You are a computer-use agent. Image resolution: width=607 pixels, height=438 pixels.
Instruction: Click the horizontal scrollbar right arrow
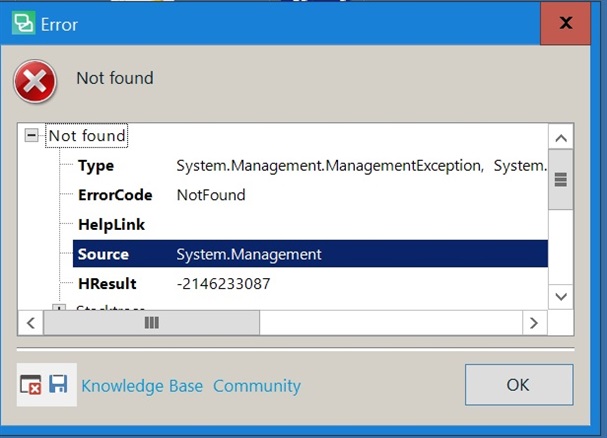tap(534, 323)
